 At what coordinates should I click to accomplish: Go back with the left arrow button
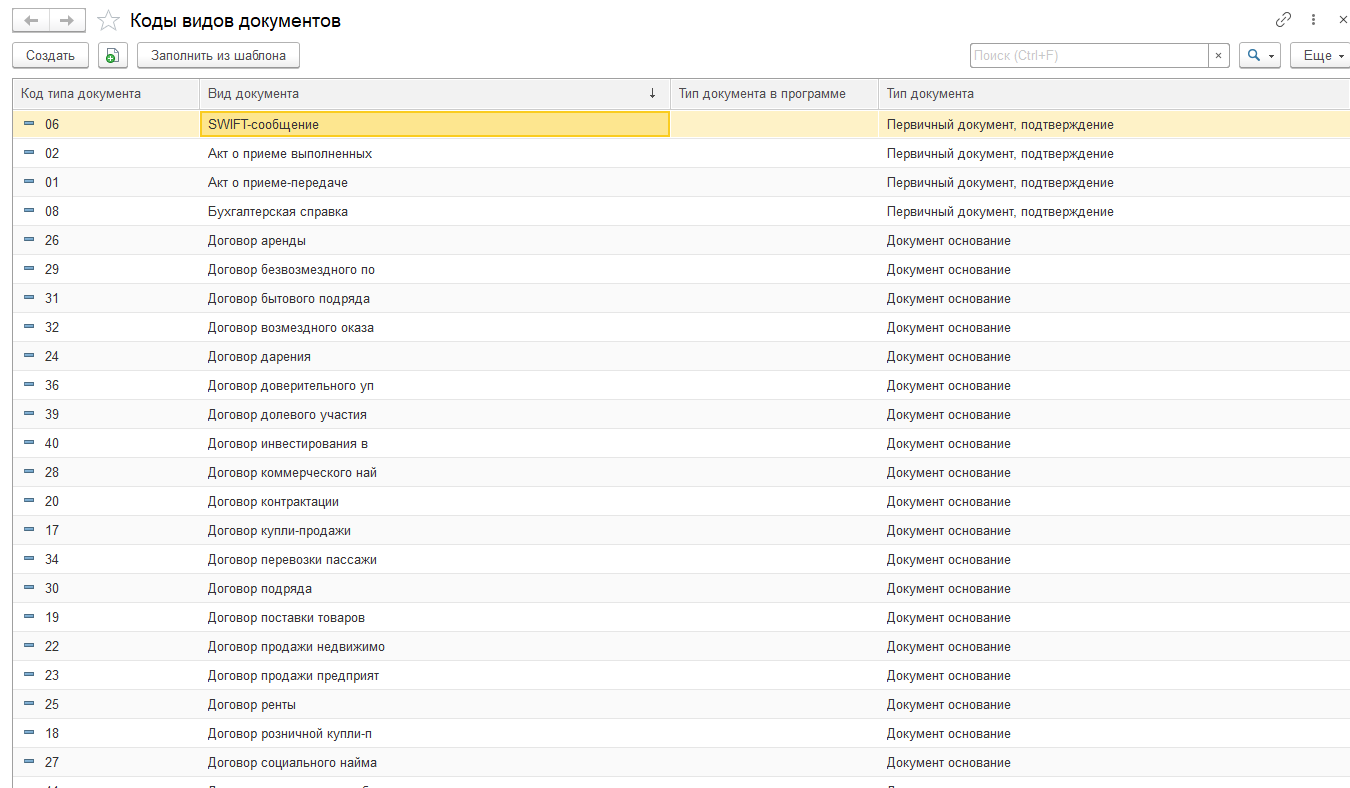click(x=30, y=20)
